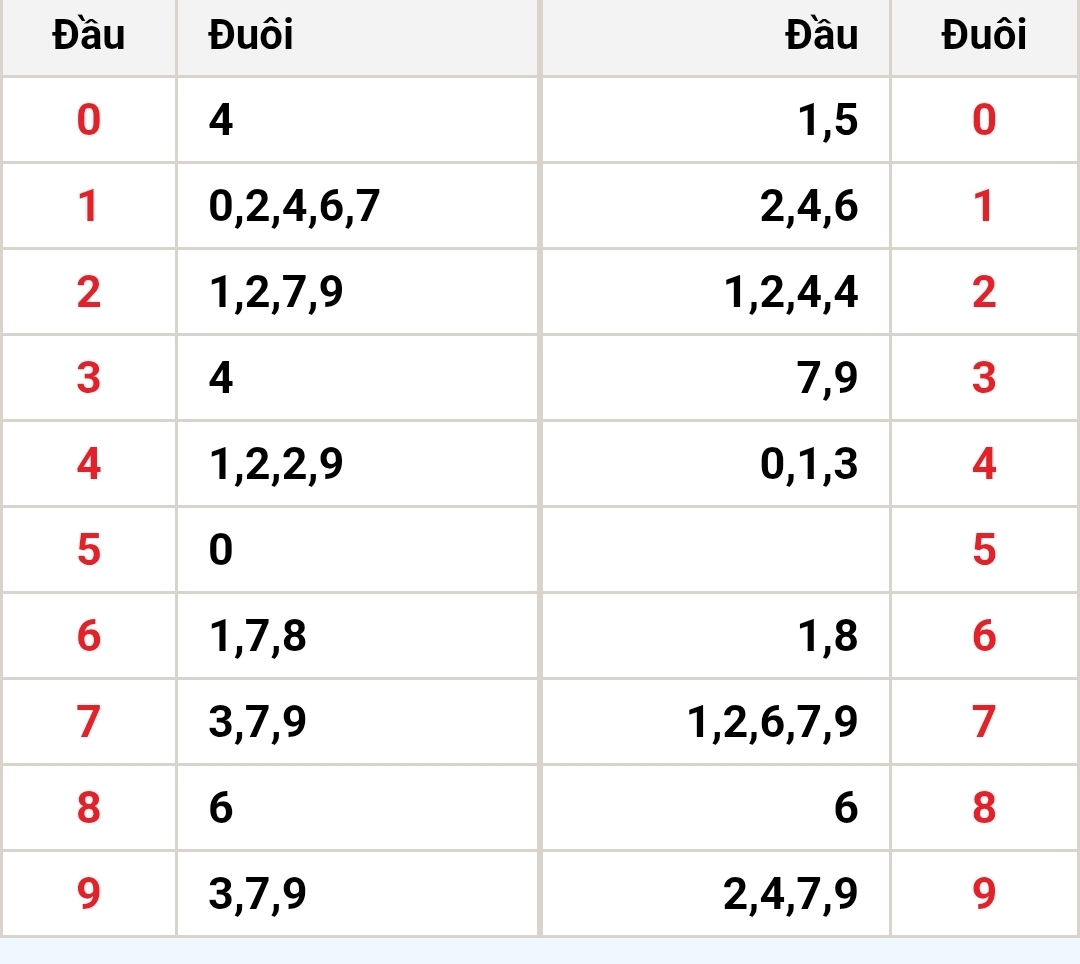The image size is (1080, 964).
Task: Click the cell with 1,2,7,9
Action: [x=357, y=292]
